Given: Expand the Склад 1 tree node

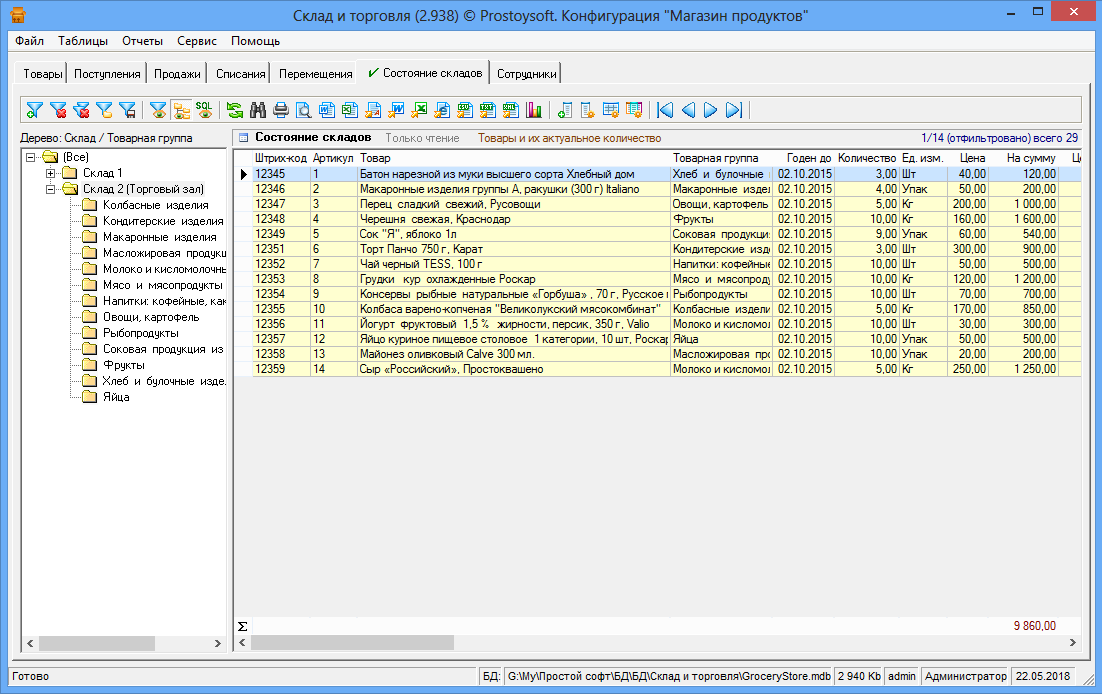Looking at the screenshot, I should (50, 173).
